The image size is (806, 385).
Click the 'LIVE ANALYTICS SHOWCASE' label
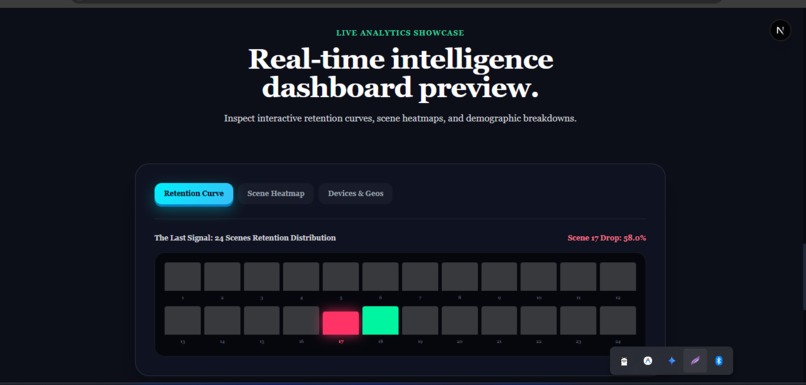tap(400, 33)
